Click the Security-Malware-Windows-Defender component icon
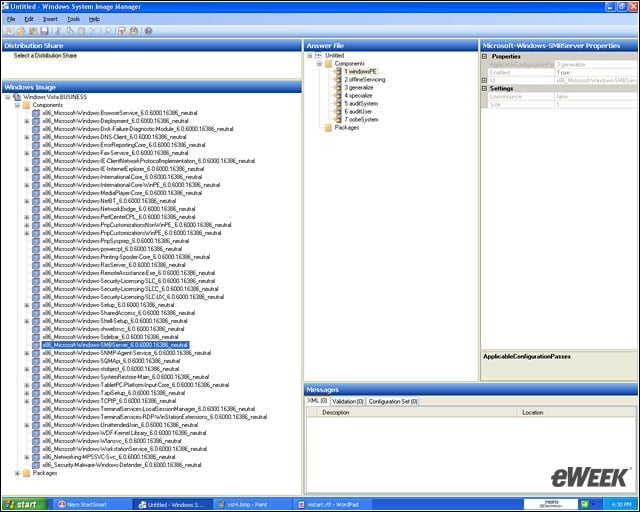 (36, 465)
